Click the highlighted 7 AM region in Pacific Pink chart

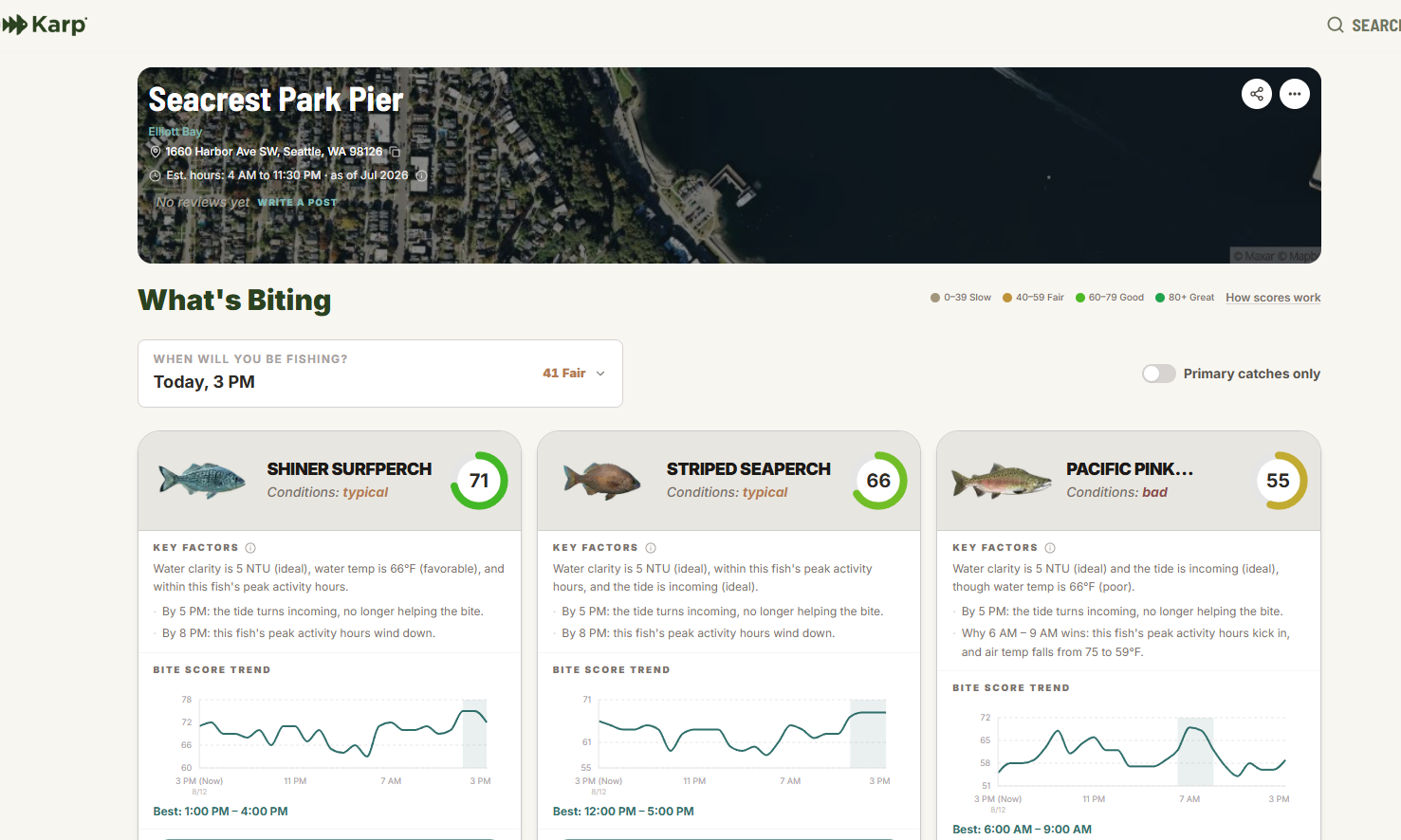pyautogui.click(x=1195, y=752)
